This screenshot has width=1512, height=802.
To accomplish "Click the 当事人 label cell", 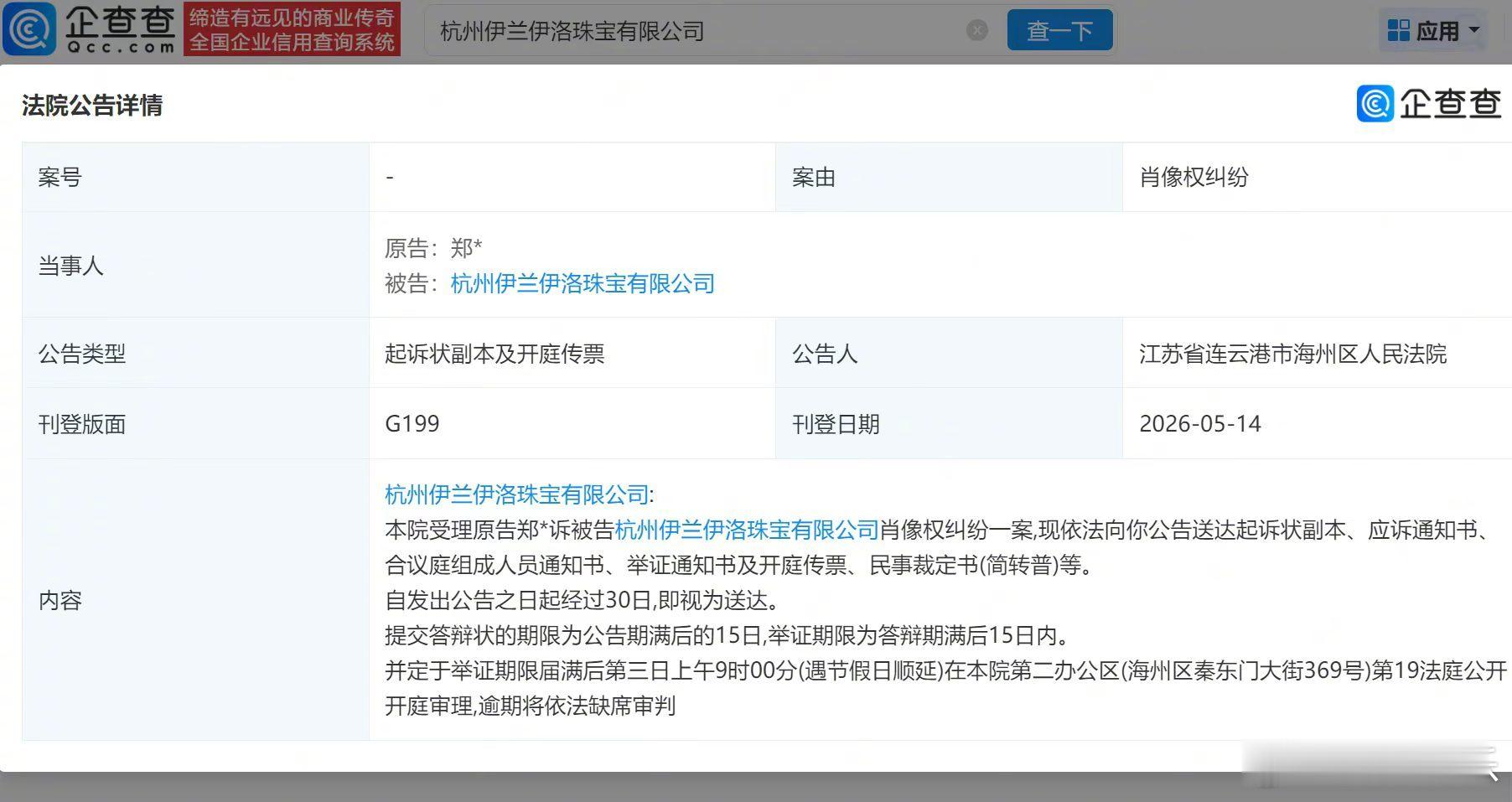I will point(195,265).
